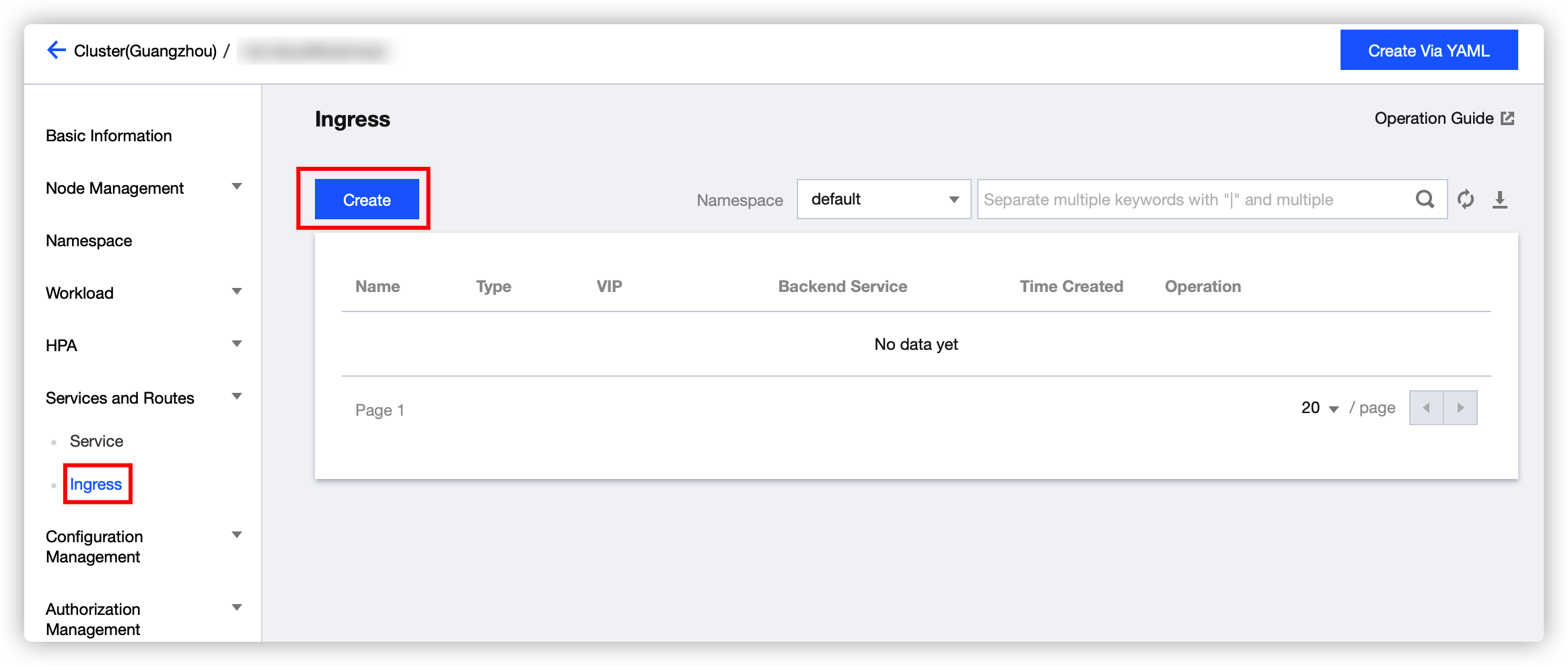Click the Create button
Viewport: 1568px width, 666px height.
(367, 200)
